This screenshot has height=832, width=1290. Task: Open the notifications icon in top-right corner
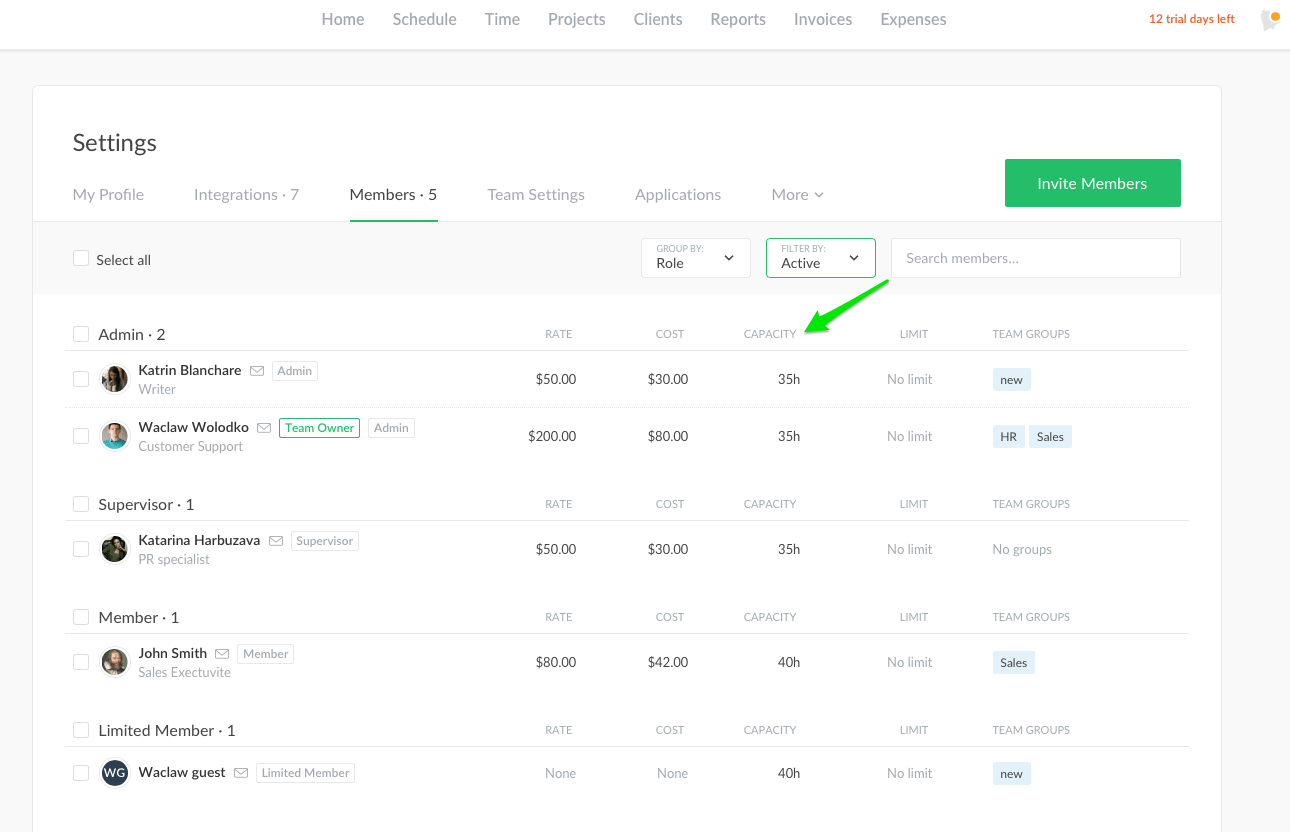point(1270,20)
